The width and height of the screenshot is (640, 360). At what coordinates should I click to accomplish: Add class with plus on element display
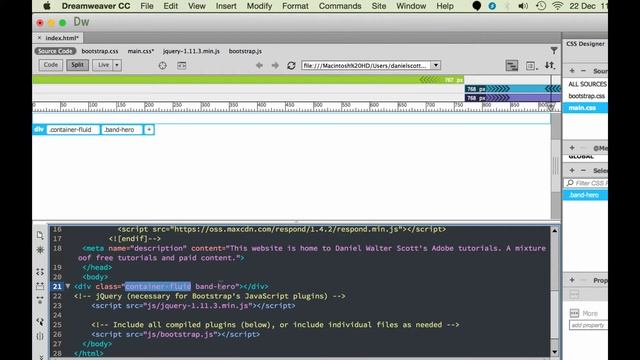pyautogui.click(x=149, y=129)
